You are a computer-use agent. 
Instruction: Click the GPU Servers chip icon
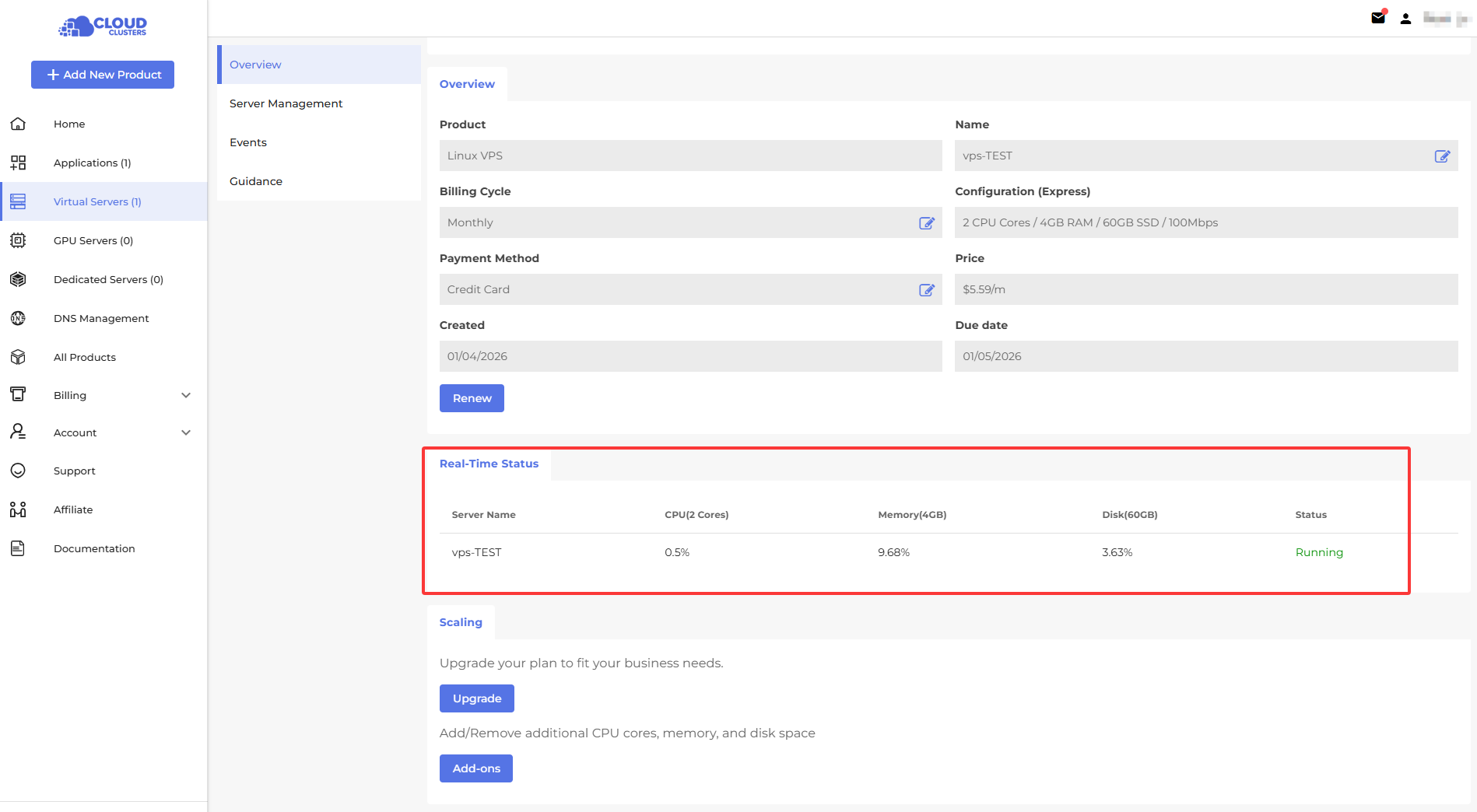point(18,240)
